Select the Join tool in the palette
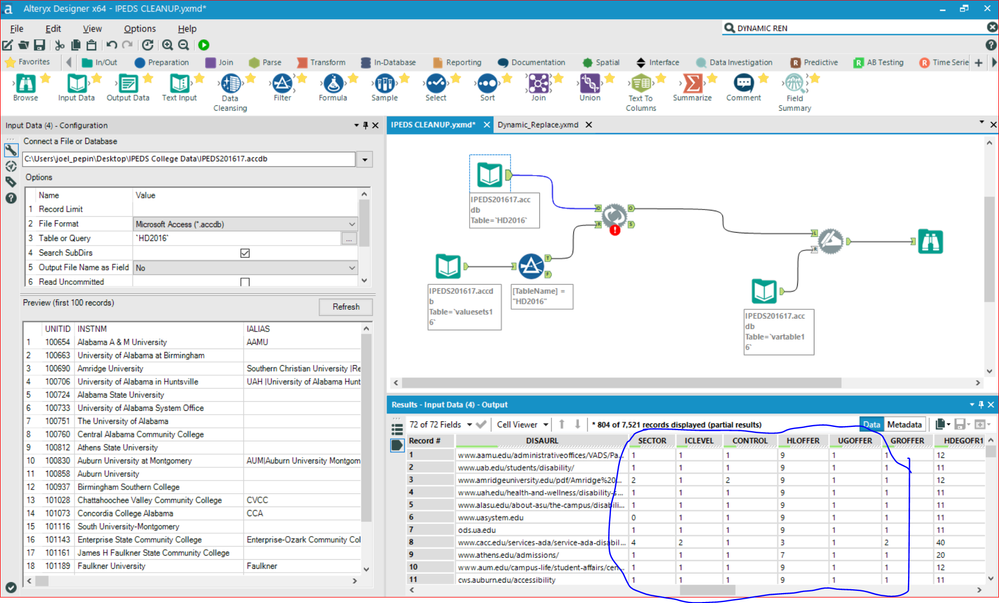The image size is (999, 603). [538, 87]
